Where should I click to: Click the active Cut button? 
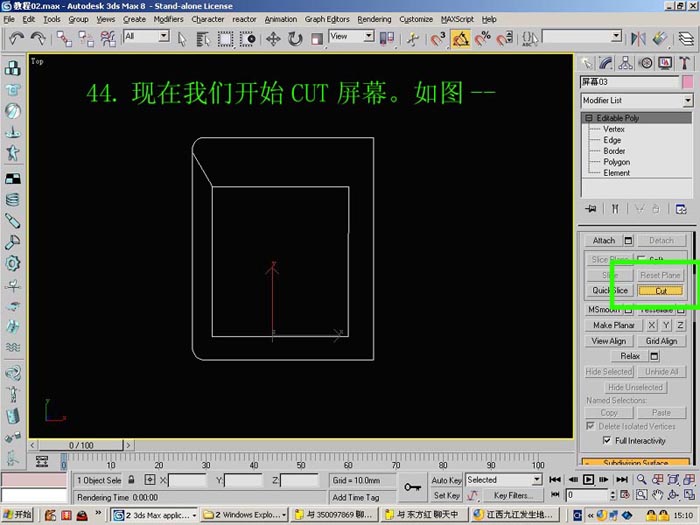661,291
